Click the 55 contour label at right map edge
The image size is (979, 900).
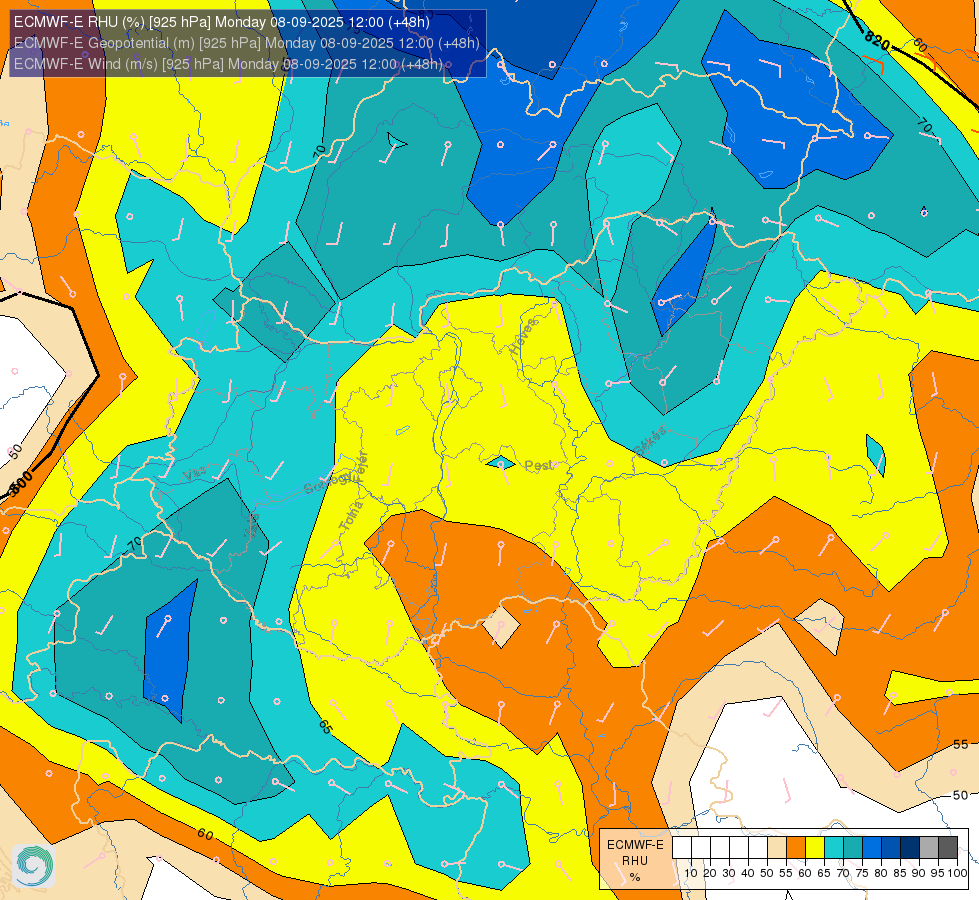click(x=961, y=744)
